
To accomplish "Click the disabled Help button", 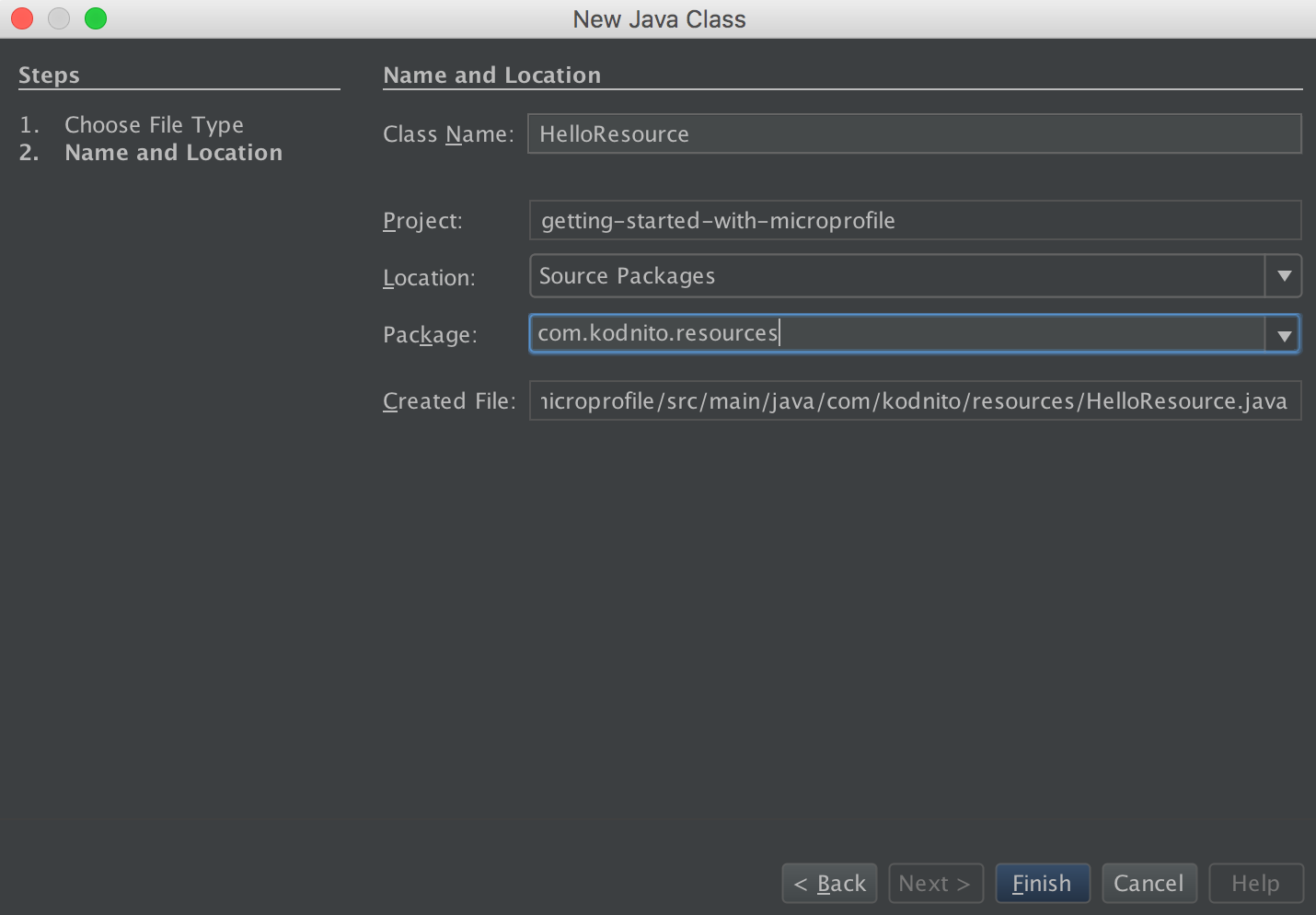I will [x=1255, y=884].
